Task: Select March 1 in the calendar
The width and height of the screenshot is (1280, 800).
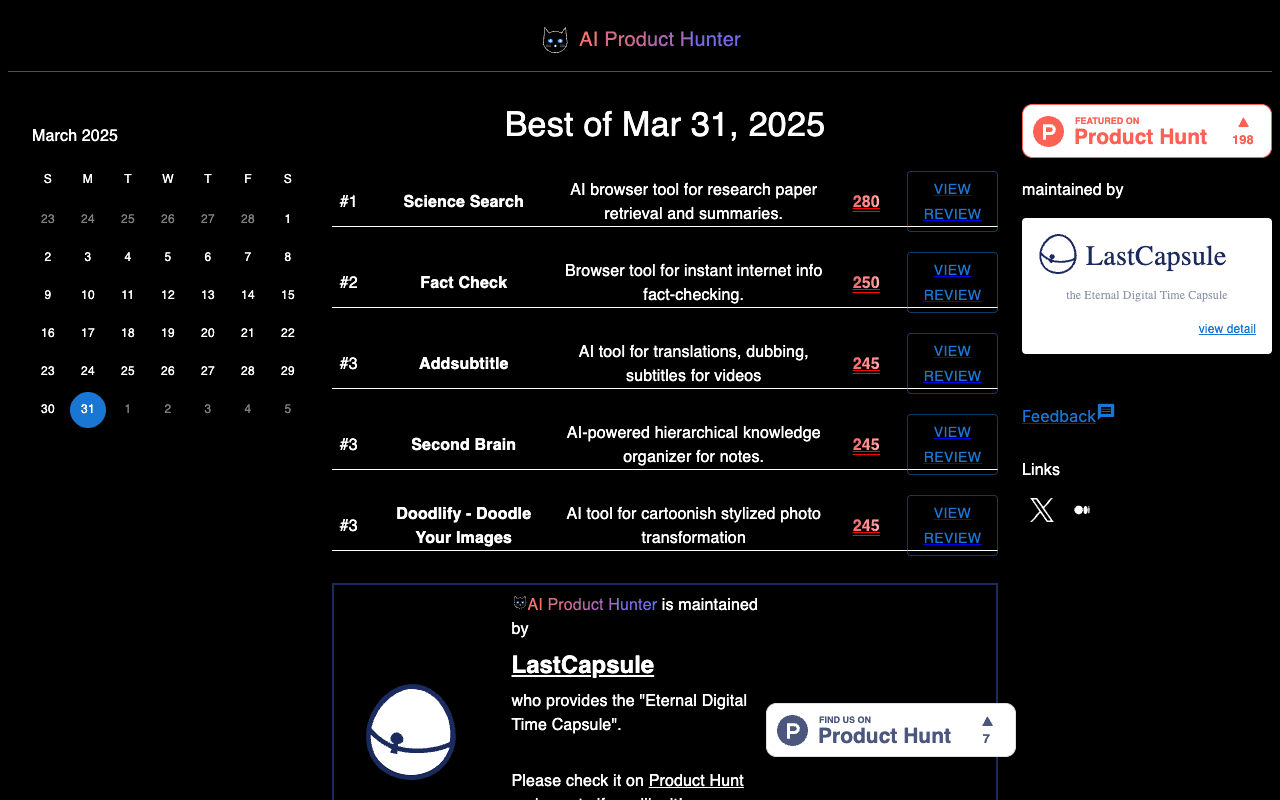Action: tap(288, 219)
